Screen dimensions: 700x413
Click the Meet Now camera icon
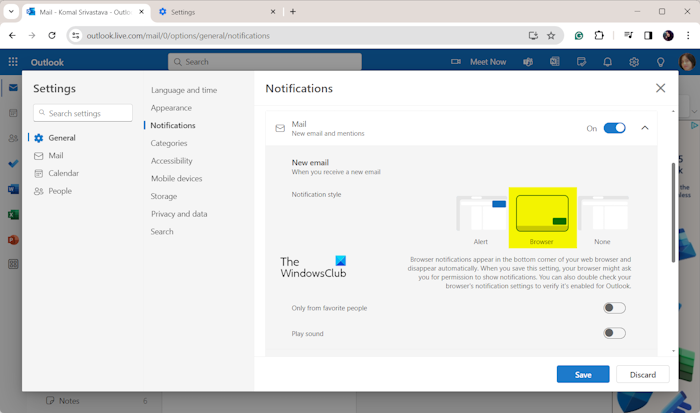pos(456,62)
